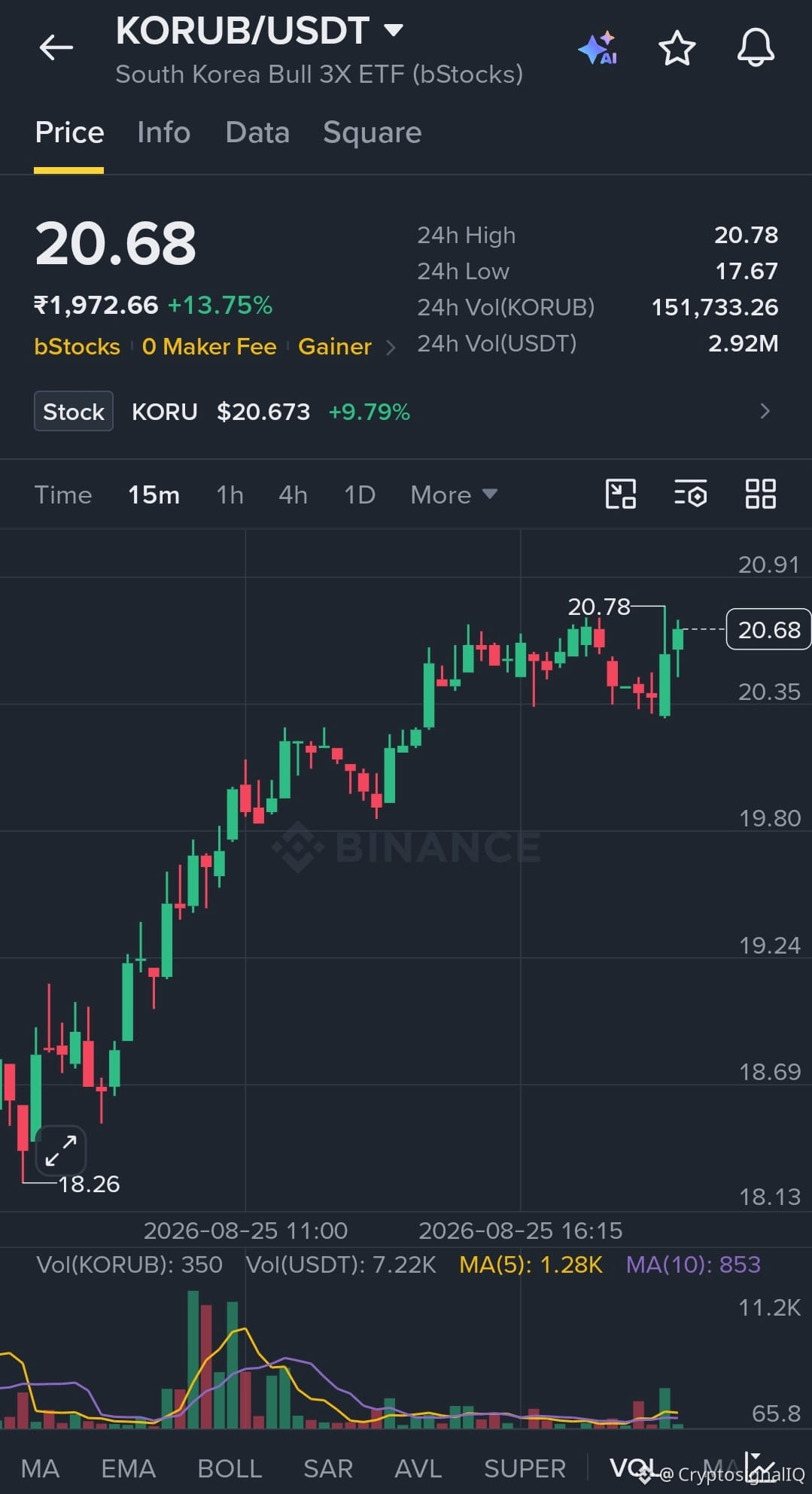Tap the 0 Maker Fee tag
812x1494 pixels.
[209, 346]
